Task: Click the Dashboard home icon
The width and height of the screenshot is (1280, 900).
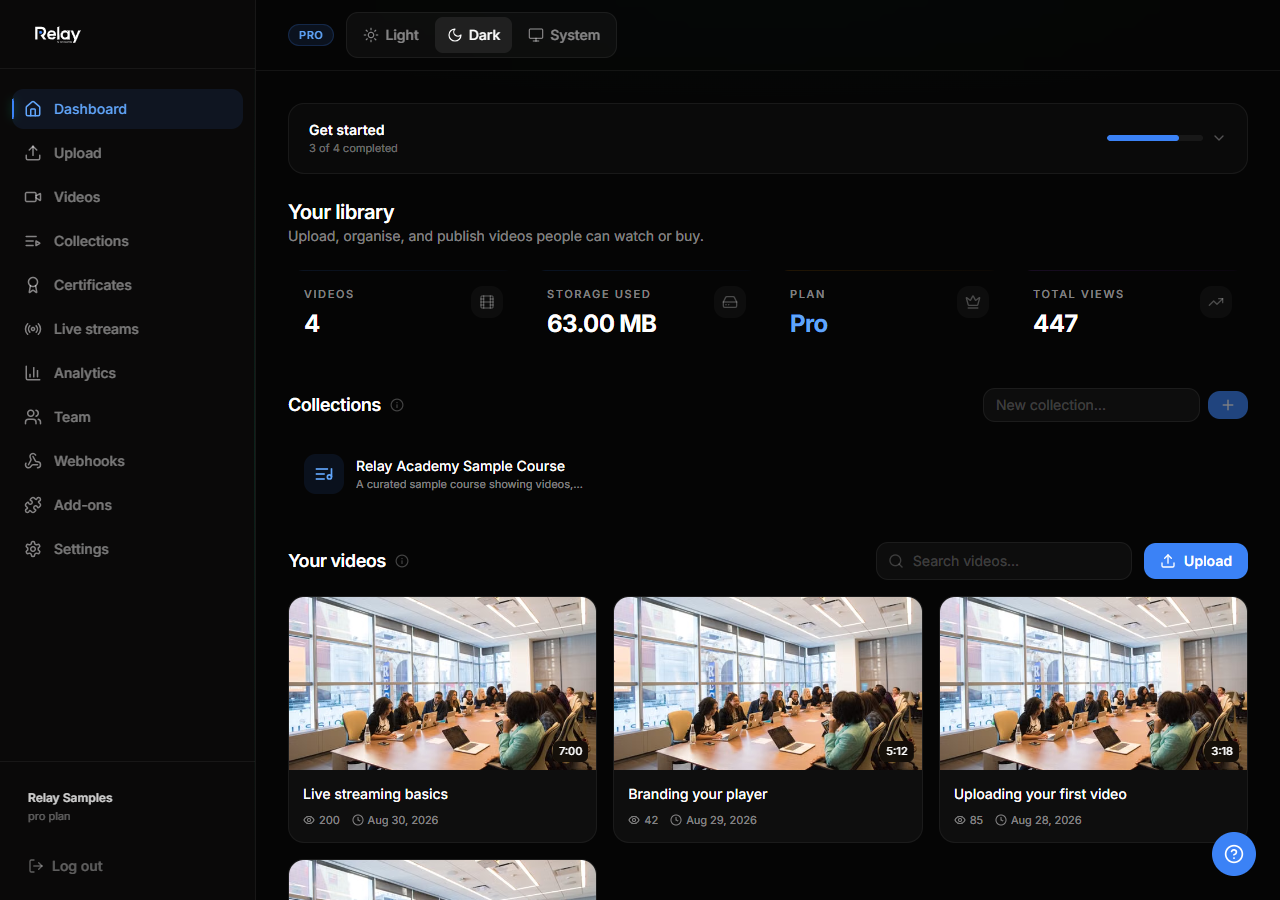Action: [x=33, y=109]
